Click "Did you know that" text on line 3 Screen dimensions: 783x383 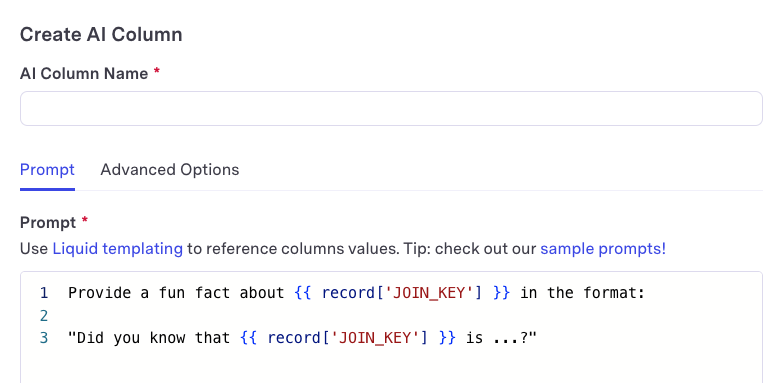coord(149,338)
